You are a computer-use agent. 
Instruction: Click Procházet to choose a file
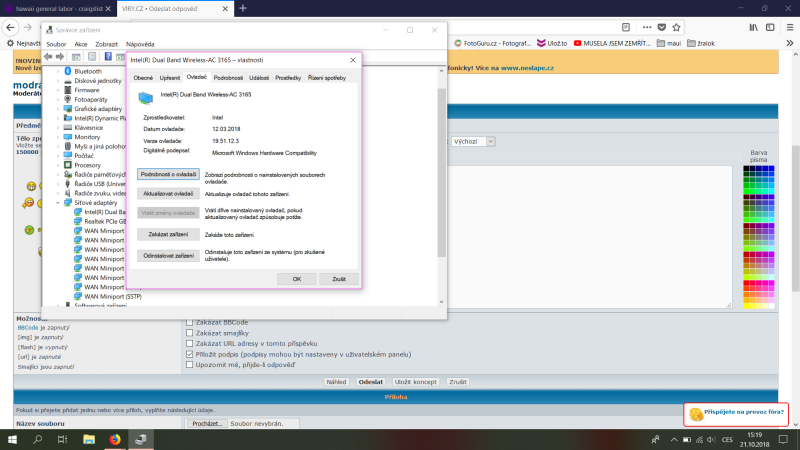point(207,423)
